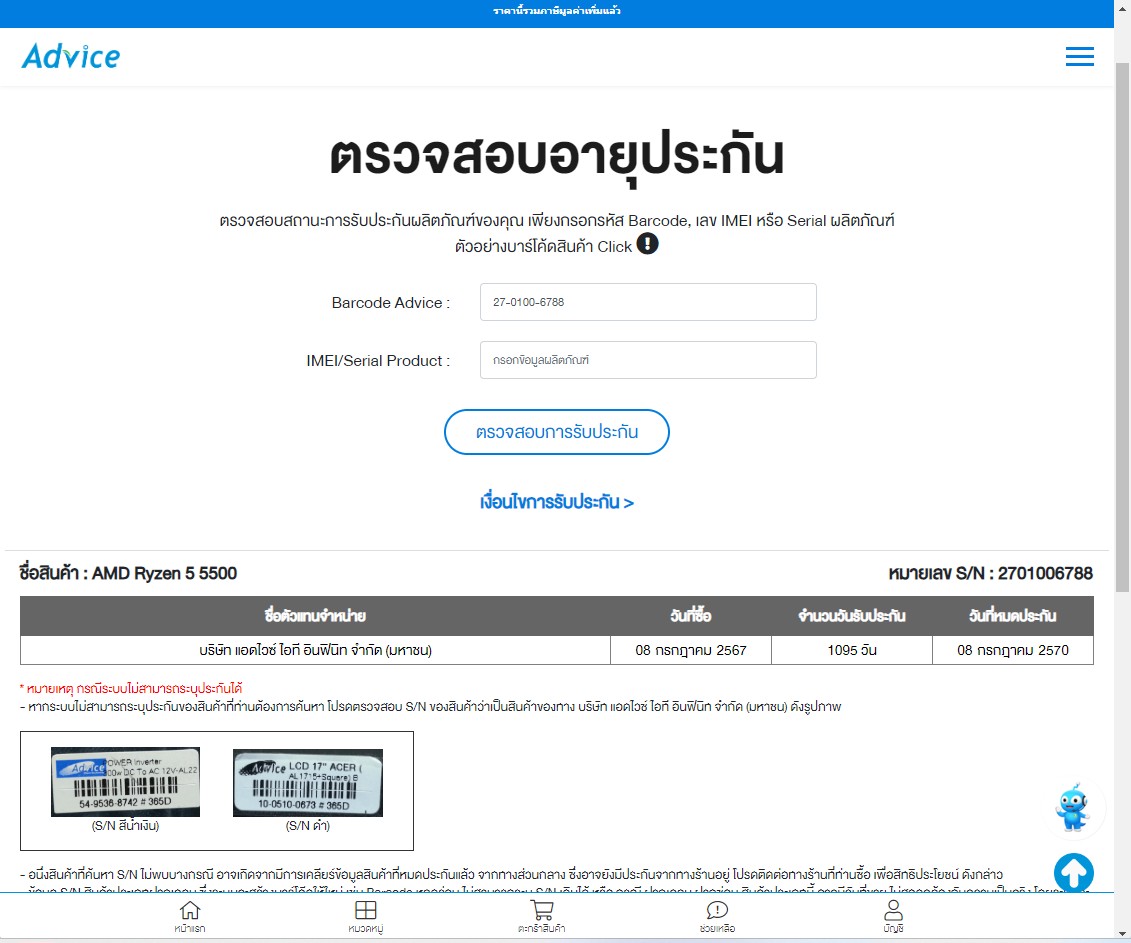Focus the Barcode Advice input field
1131x943 pixels.
648,302
